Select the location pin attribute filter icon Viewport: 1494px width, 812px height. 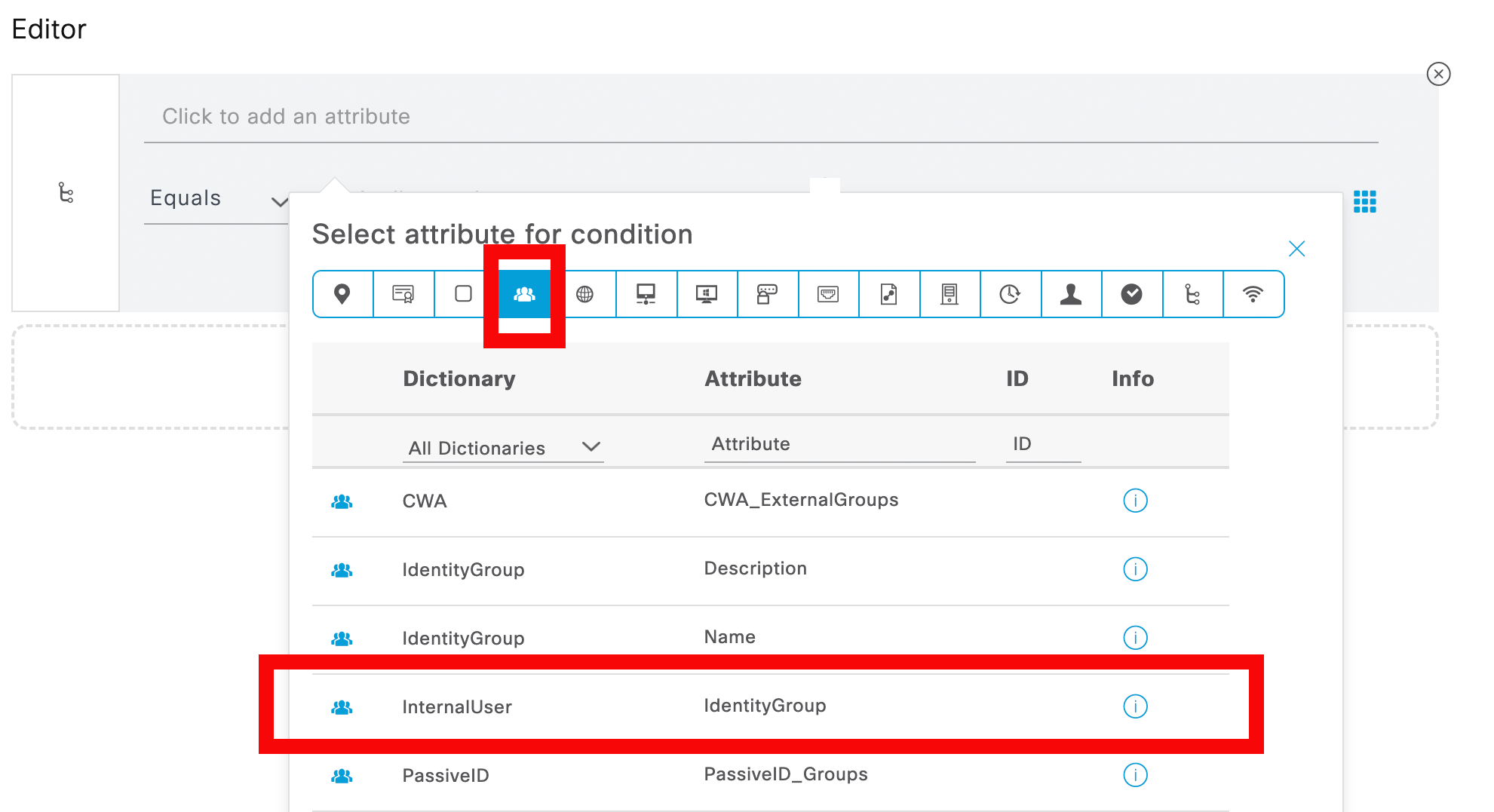342,294
